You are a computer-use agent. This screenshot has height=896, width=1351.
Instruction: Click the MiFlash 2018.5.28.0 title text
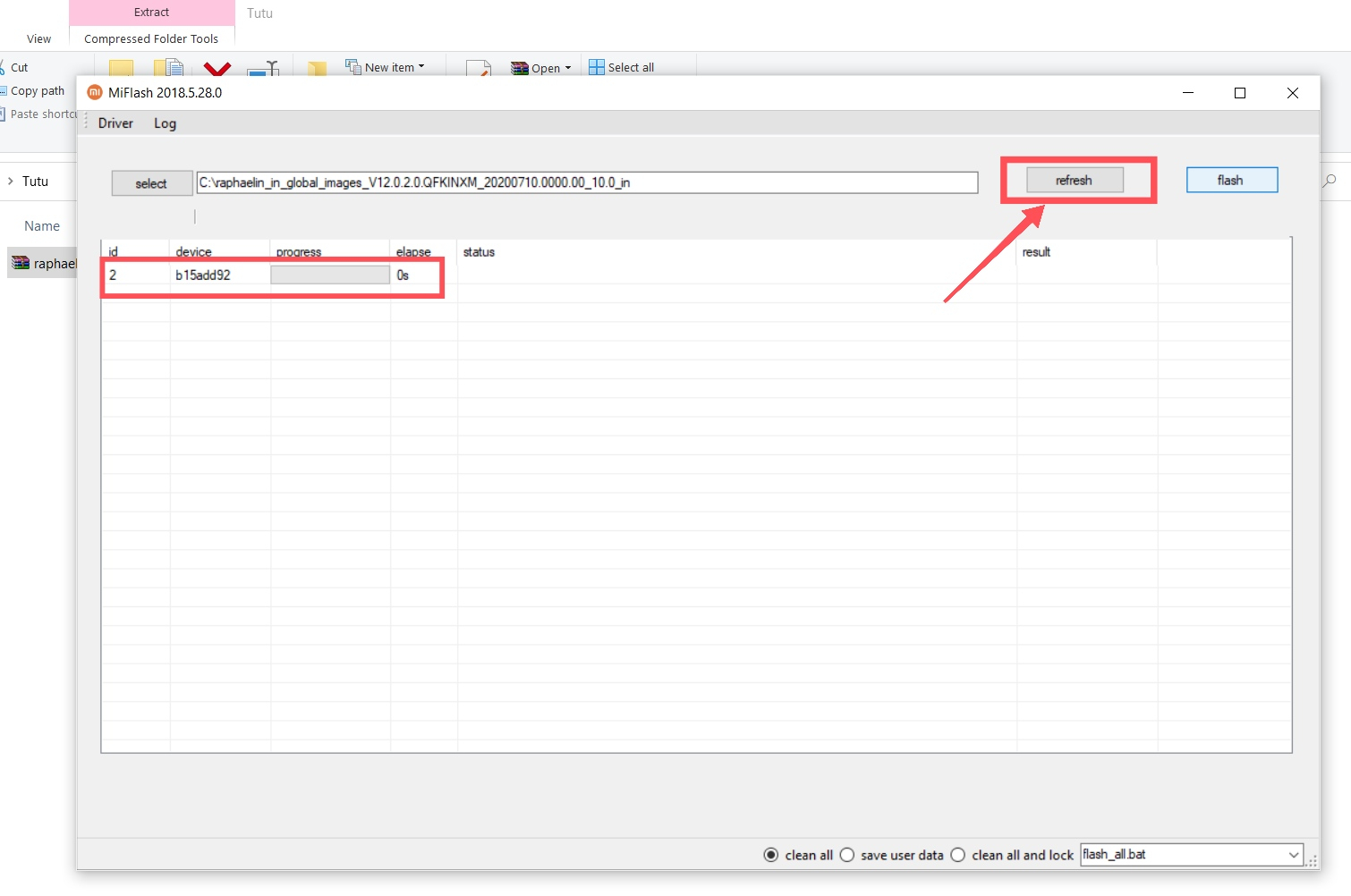click(166, 92)
